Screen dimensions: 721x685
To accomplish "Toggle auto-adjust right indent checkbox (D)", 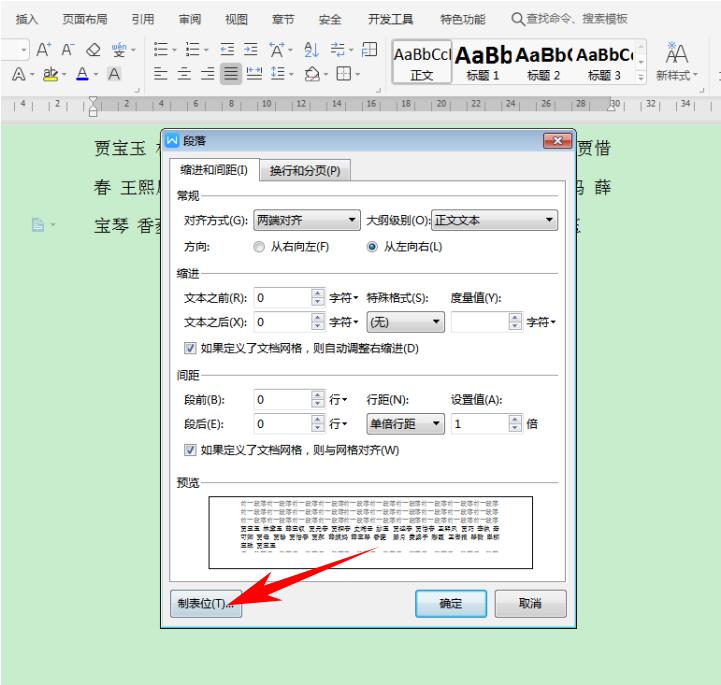I will pyautogui.click(x=190, y=348).
